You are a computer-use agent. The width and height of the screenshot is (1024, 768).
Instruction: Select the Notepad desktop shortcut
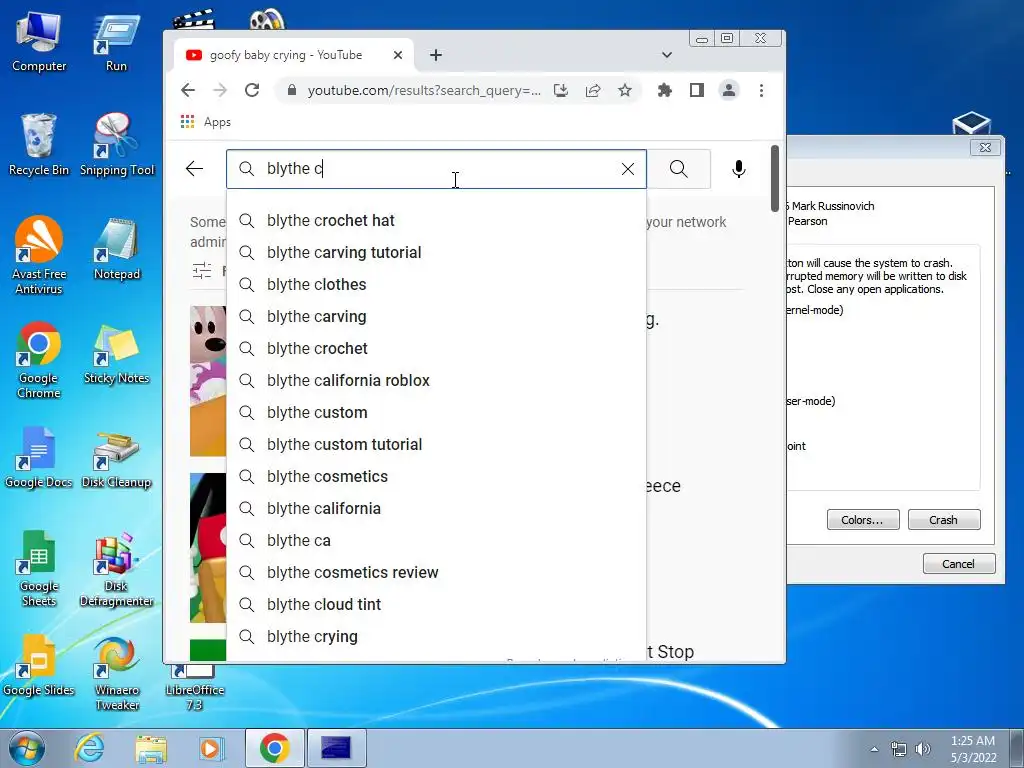pyautogui.click(x=117, y=249)
